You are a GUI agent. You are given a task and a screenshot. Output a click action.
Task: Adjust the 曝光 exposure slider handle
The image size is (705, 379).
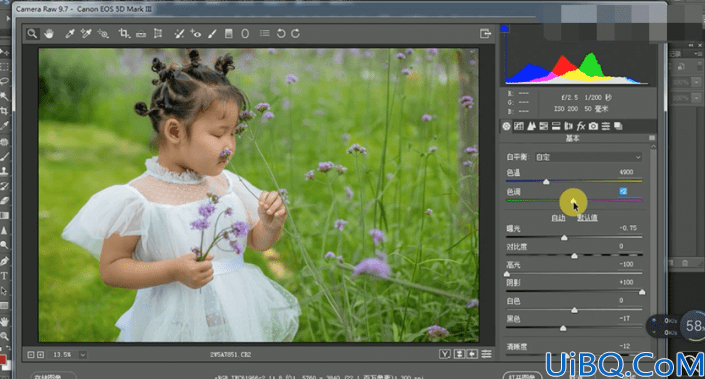[564, 237]
